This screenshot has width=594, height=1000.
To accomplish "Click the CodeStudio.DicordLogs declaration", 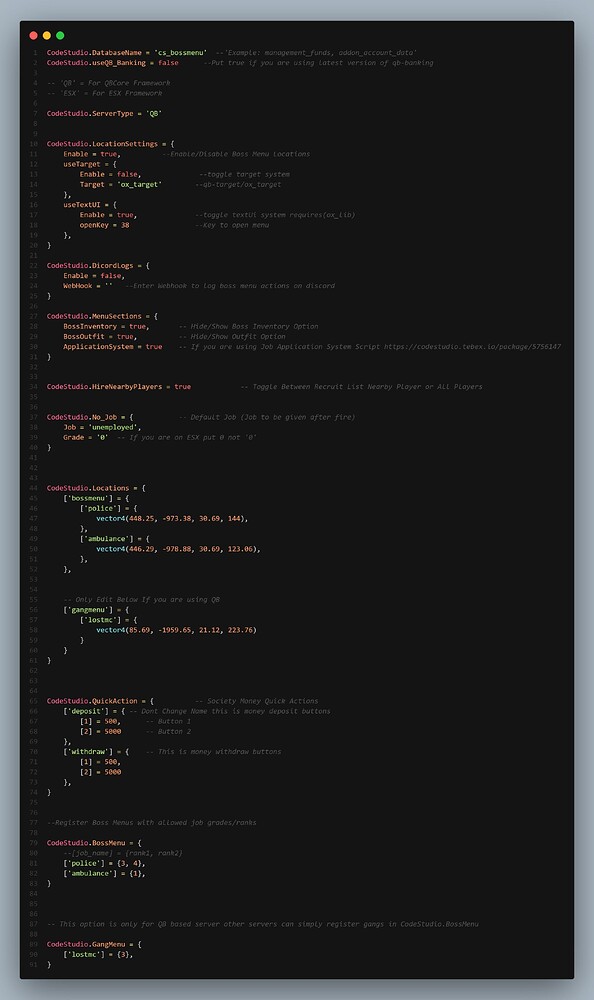I will [98, 265].
